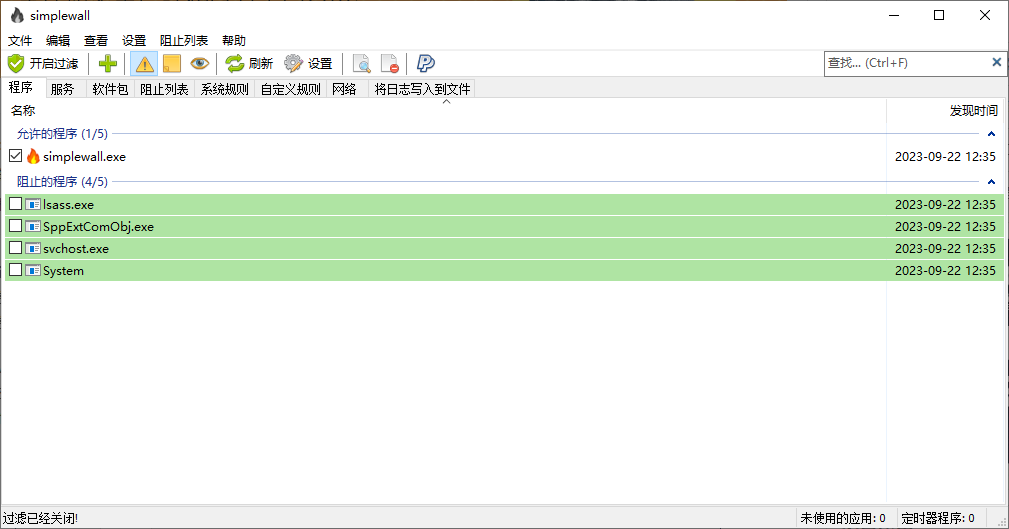Screen dimensions: 1009x529
Task: Open the 阻止列表 menu in menu bar
Action: 184,40
